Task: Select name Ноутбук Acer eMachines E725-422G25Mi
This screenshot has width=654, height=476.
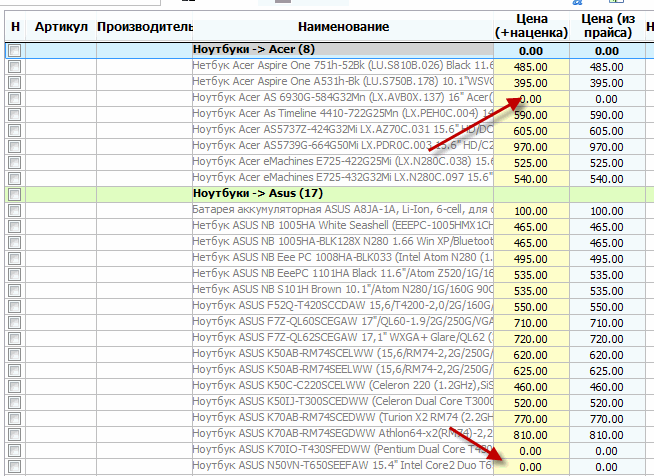Action: coord(292,161)
